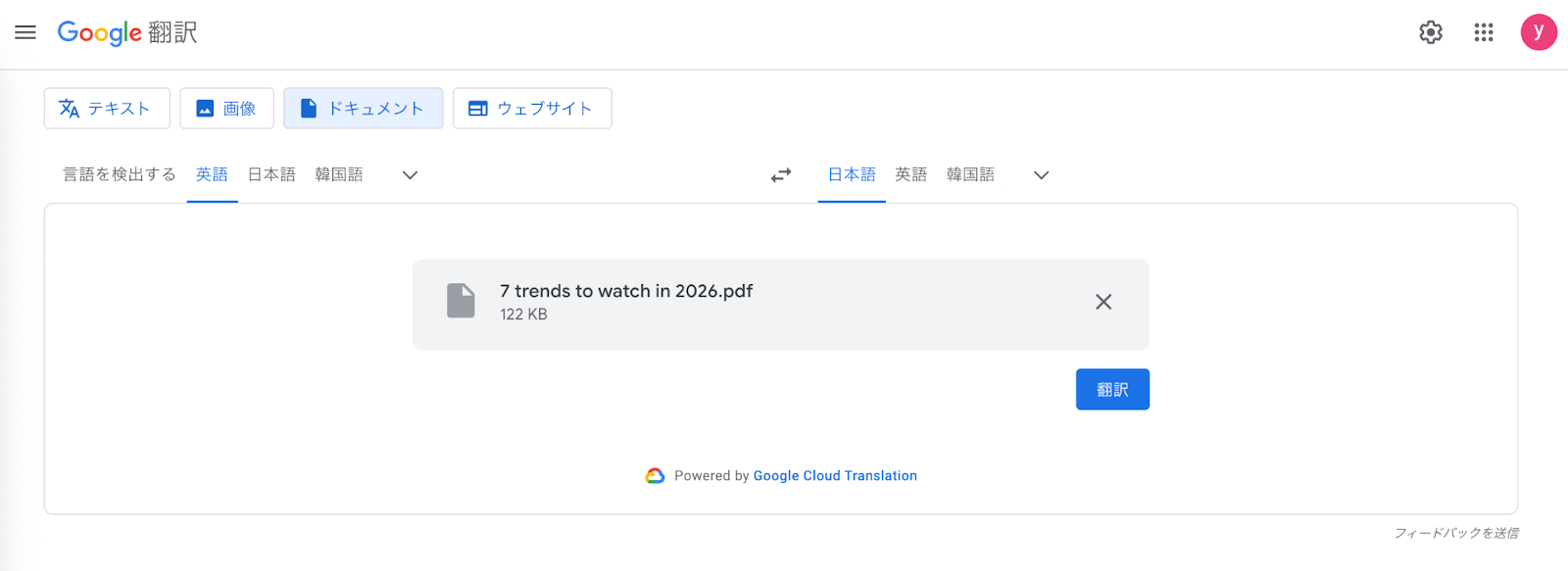The height and width of the screenshot is (571, 1568).
Task: Select the ドキュメント mode tab
Action: pyautogui.click(x=363, y=109)
